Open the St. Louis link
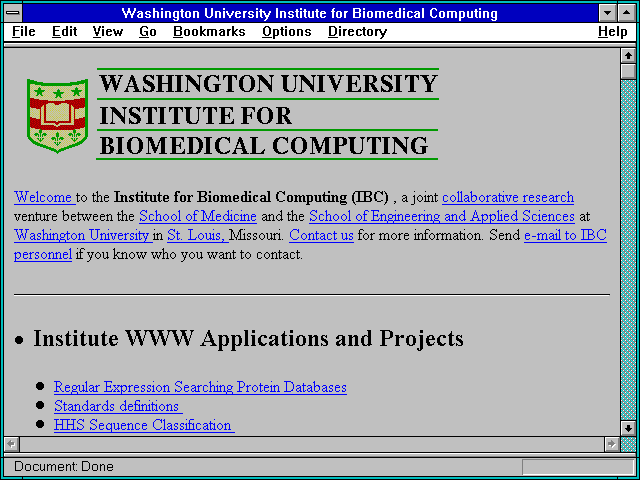640x480 pixels. [x=198, y=236]
